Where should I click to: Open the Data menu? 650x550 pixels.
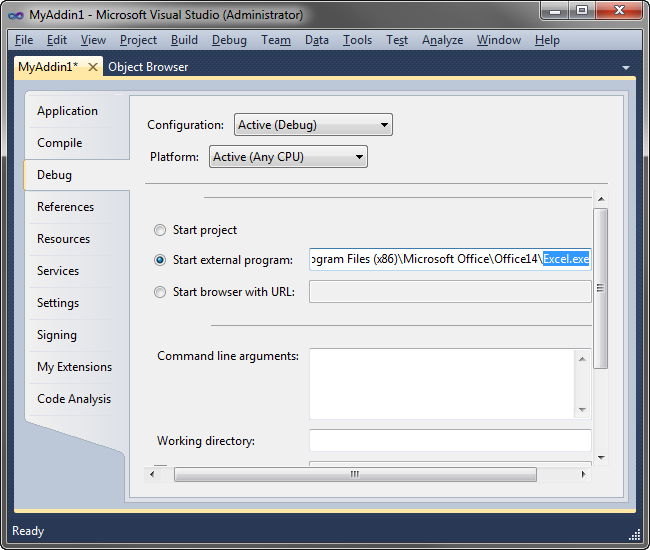tap(317, 40)
